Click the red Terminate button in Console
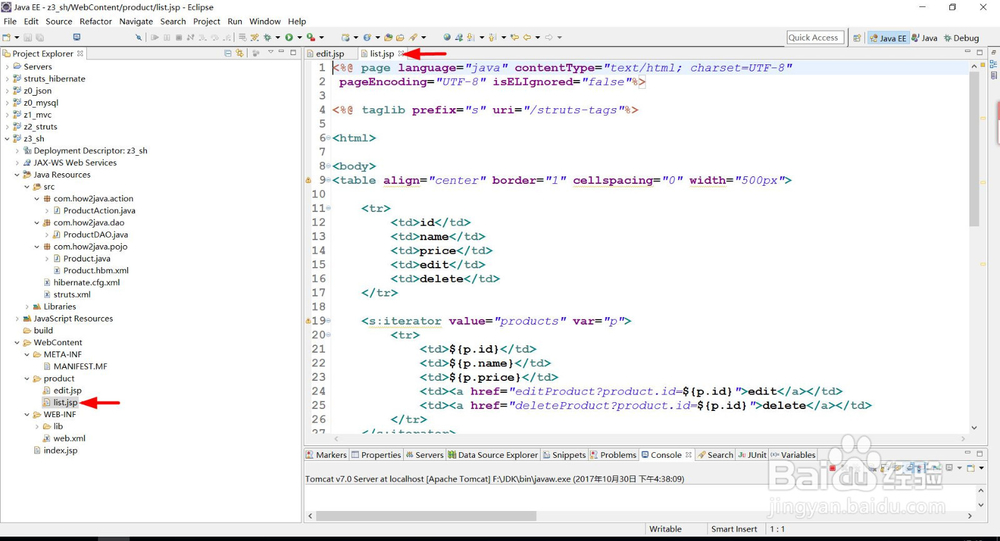 [x=832, y=468]
